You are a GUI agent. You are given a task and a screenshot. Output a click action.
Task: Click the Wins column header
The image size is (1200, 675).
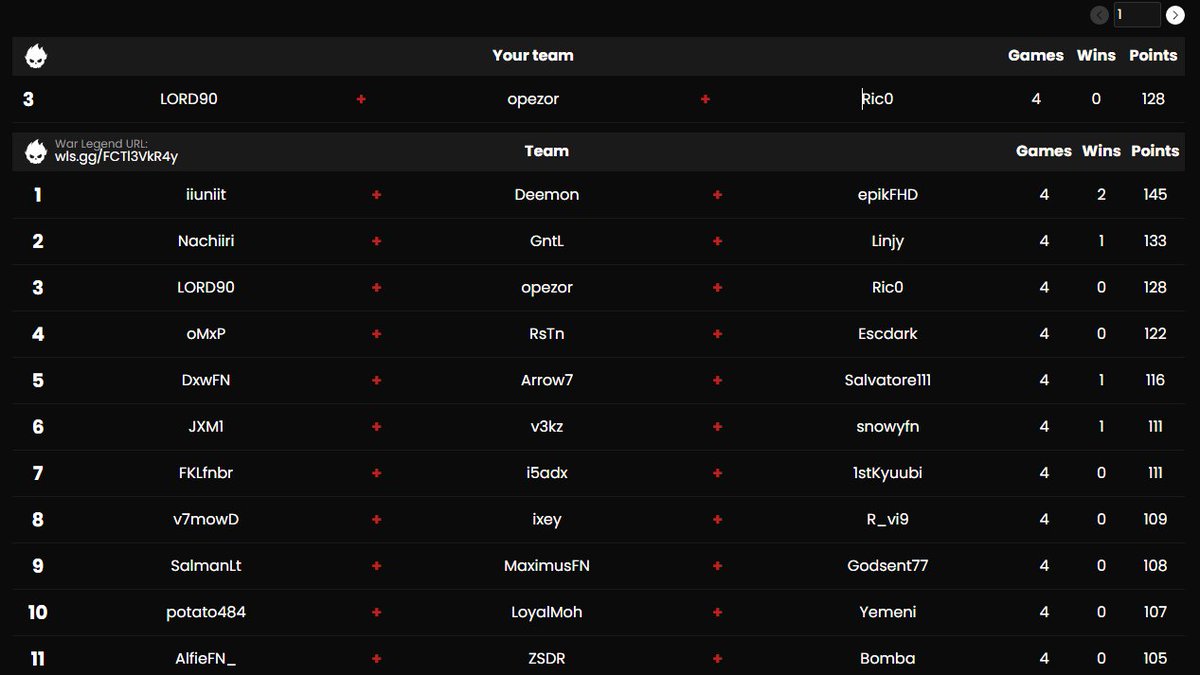pos(1101,150)
